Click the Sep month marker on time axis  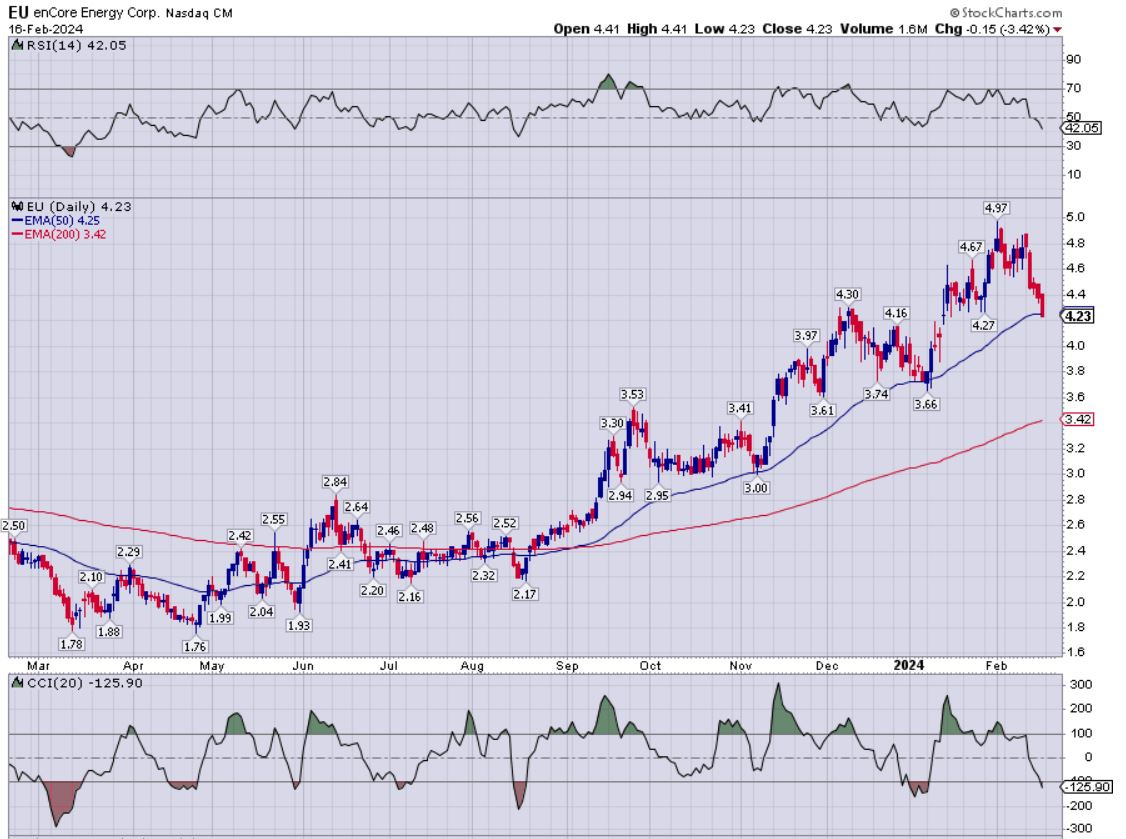coord(567,666)
